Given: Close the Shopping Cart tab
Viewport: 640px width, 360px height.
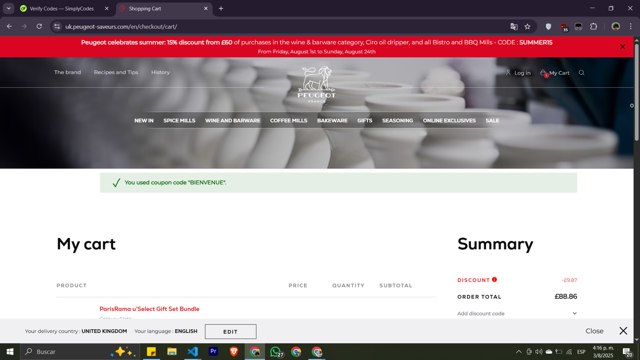Looking at the screenshot, I should pos(206,8).
